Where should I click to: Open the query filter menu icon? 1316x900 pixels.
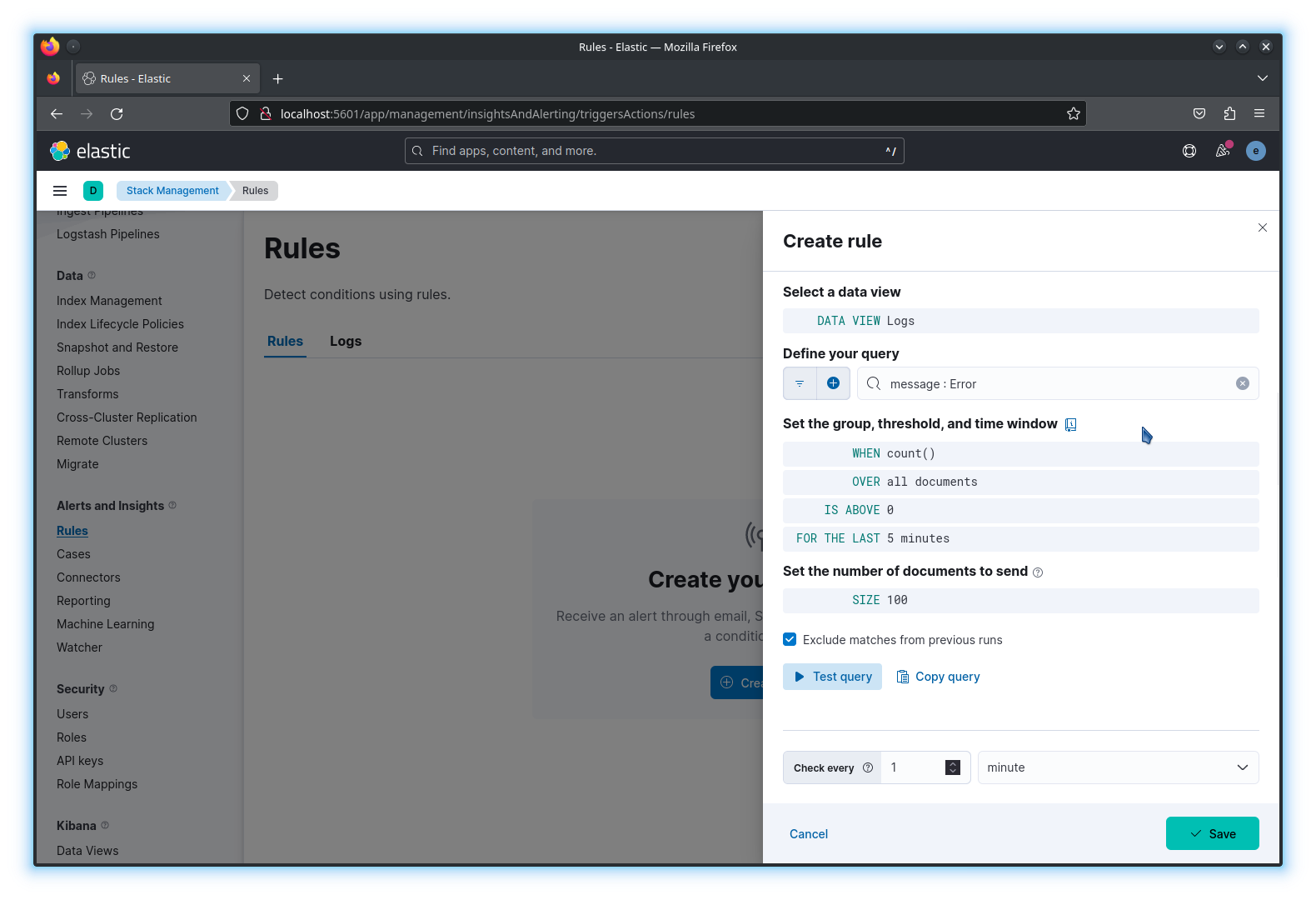click(800, 383)
